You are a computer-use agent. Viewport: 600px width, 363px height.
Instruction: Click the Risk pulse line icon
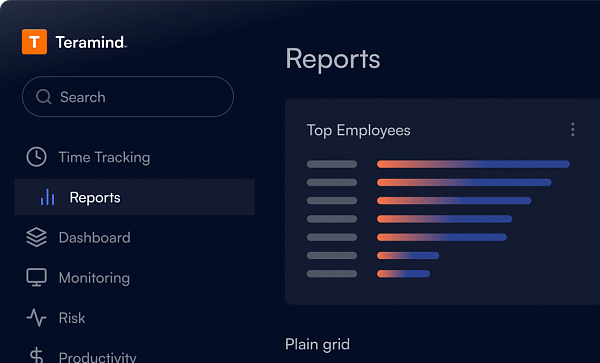point(36,317)
